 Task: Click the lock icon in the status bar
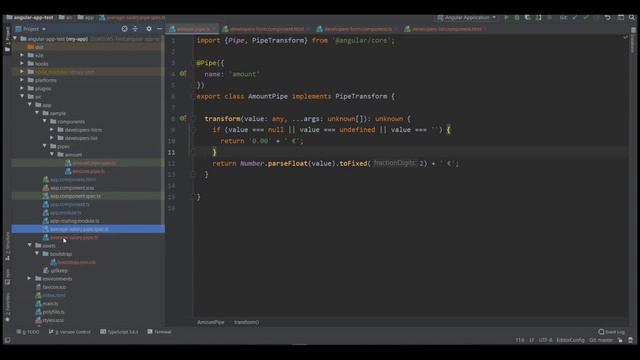[x=620, y=340]
